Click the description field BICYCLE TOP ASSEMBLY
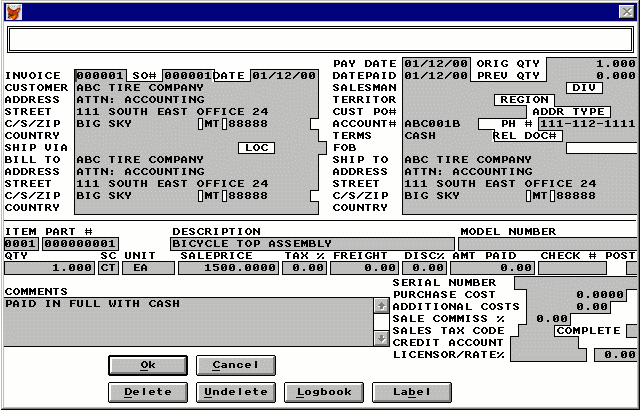Screen dimensions: 642x412 (312, 244)
